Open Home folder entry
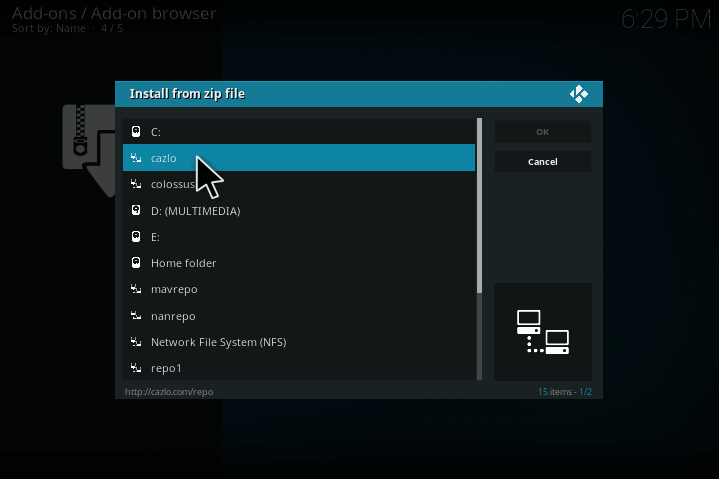The height and width of the screenshot is (479, 719). [299, 263]
